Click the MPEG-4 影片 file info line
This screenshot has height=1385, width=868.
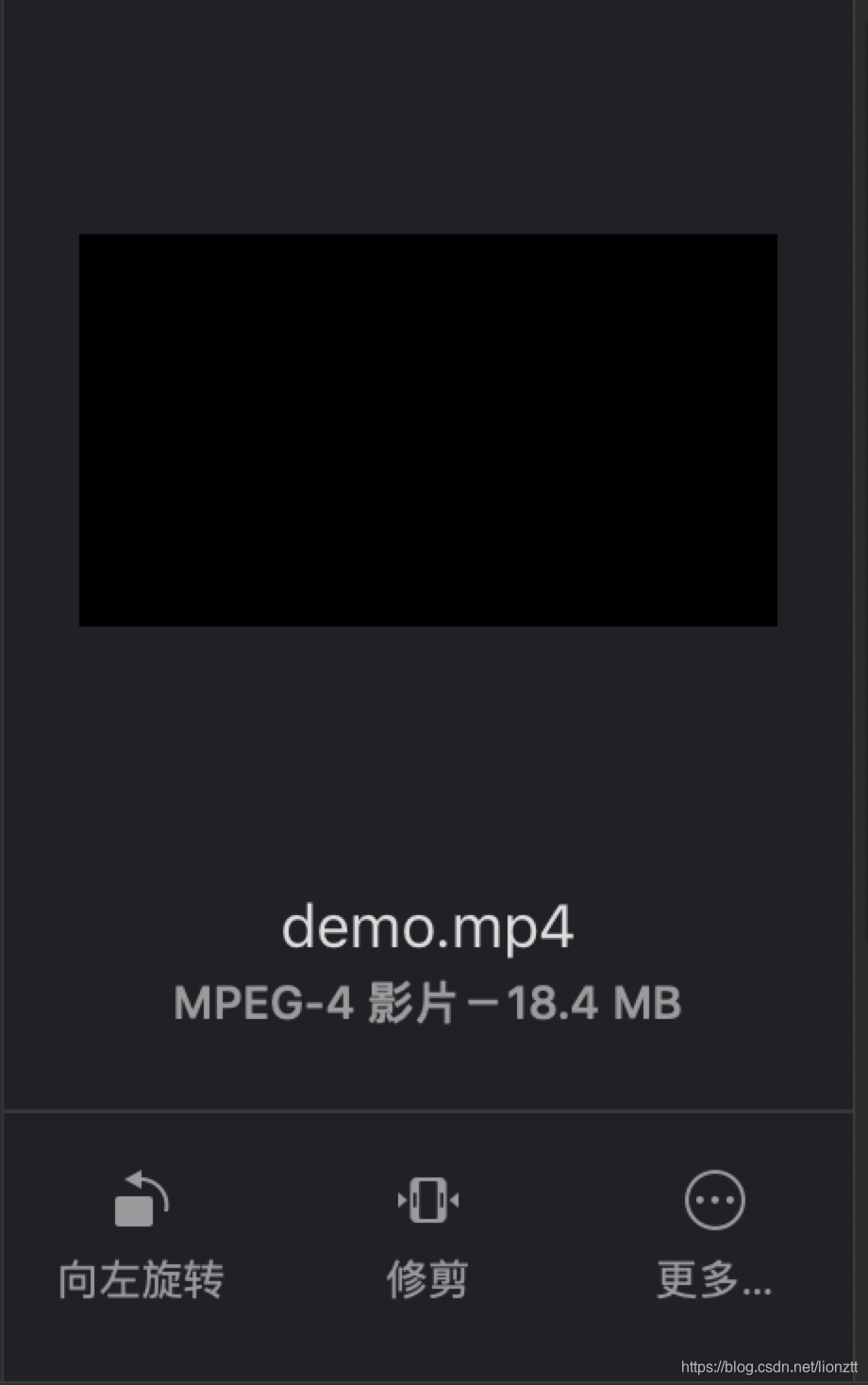pos(427,1003)
